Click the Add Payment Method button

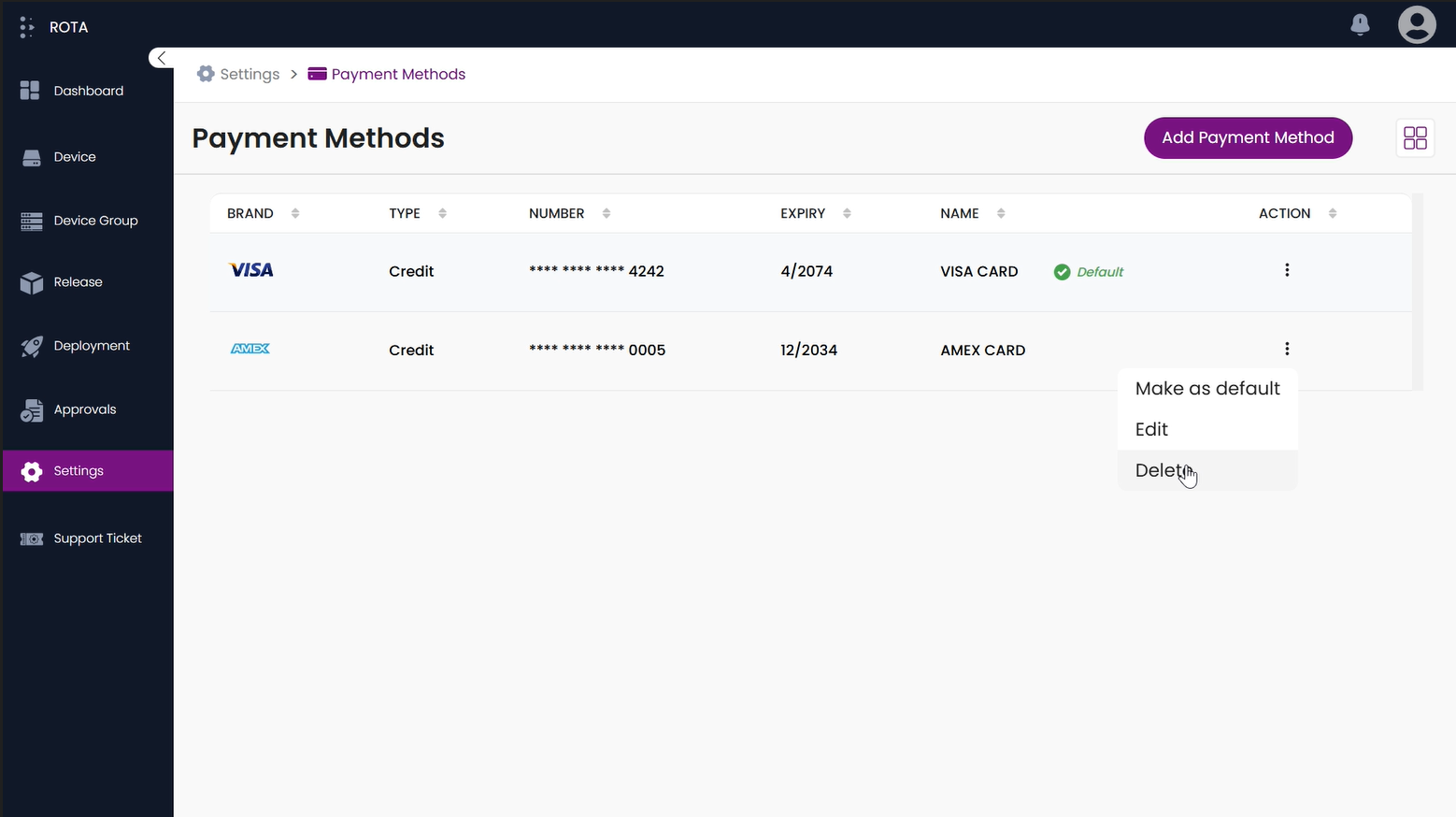(1248, 137)
